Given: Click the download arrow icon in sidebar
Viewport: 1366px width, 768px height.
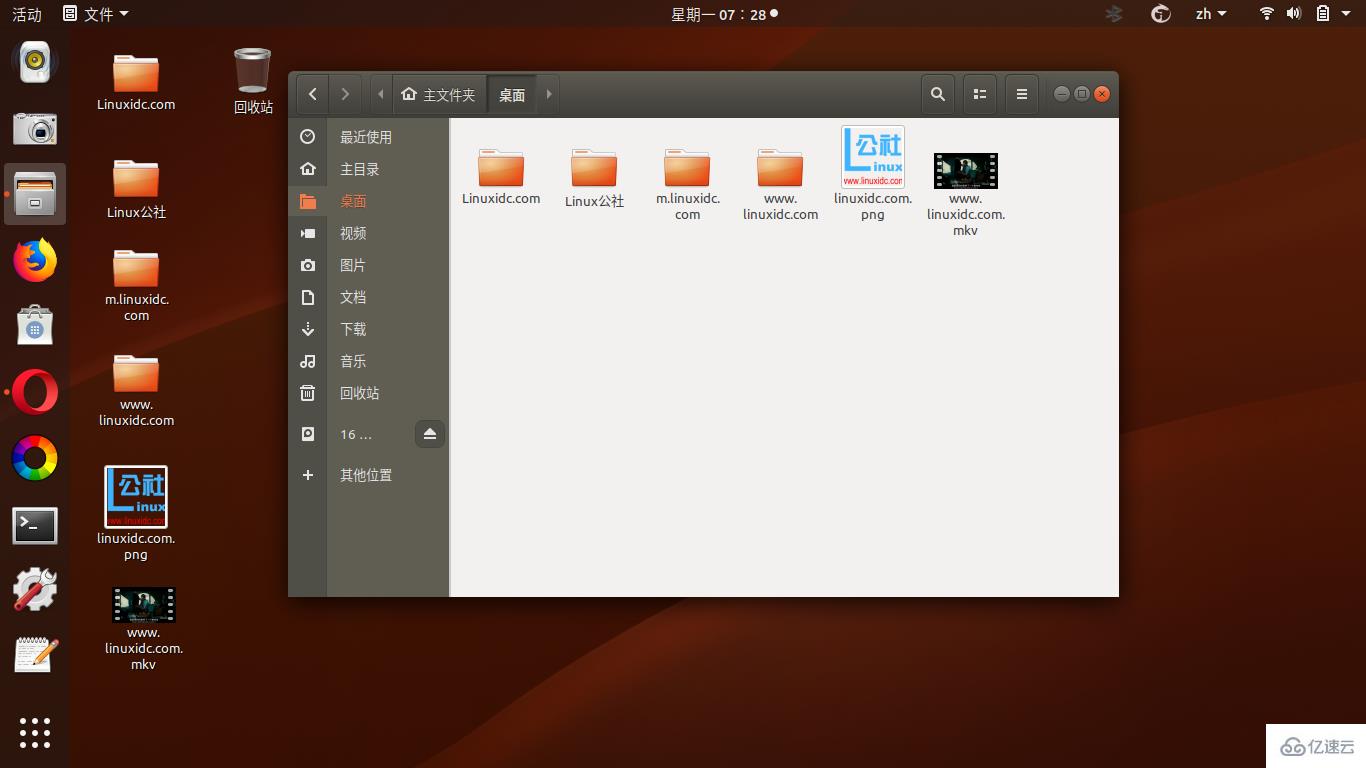Looking at the screenshot, I should click(308, 329).
